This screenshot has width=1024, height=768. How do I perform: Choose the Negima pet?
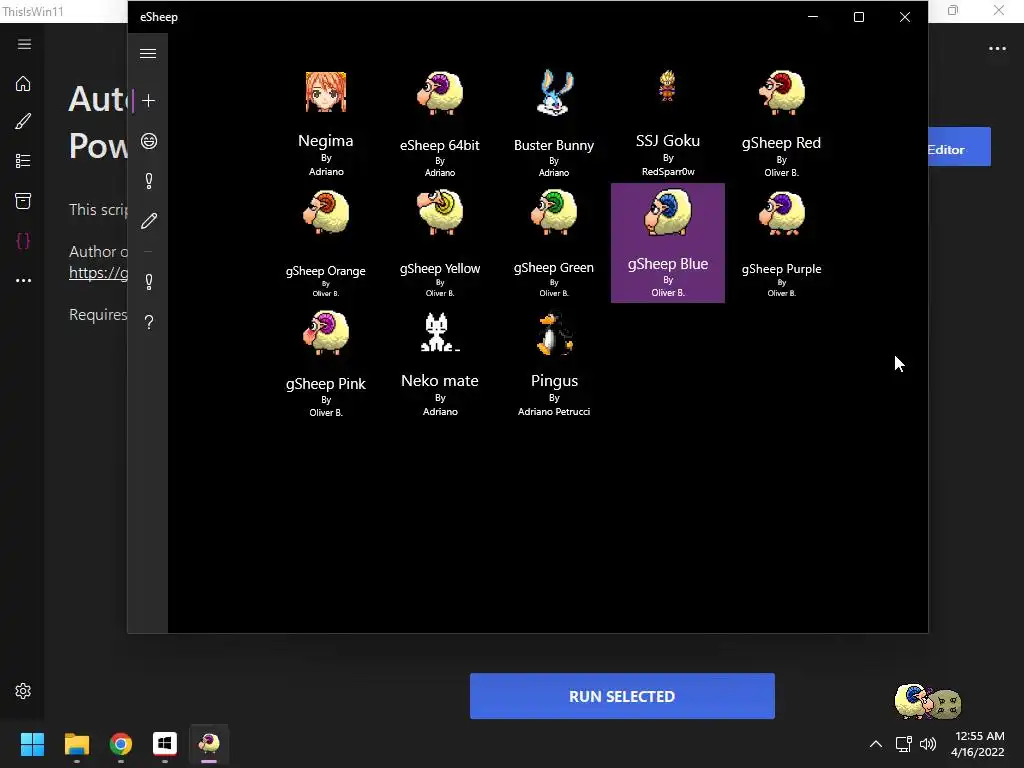(x=326, y=123)
